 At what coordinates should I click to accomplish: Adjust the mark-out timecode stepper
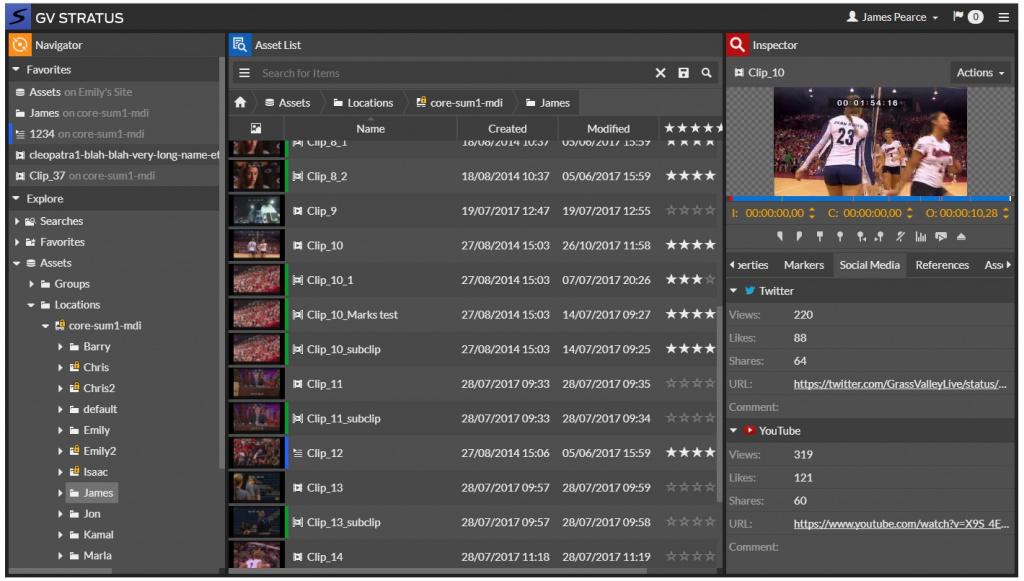(1006, 213)
